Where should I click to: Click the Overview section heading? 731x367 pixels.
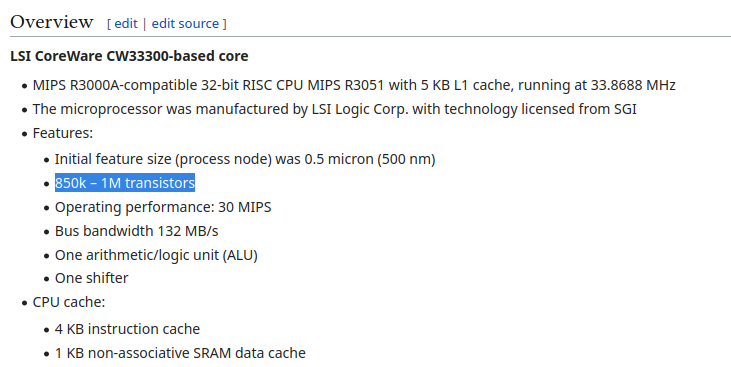(52, 22)
